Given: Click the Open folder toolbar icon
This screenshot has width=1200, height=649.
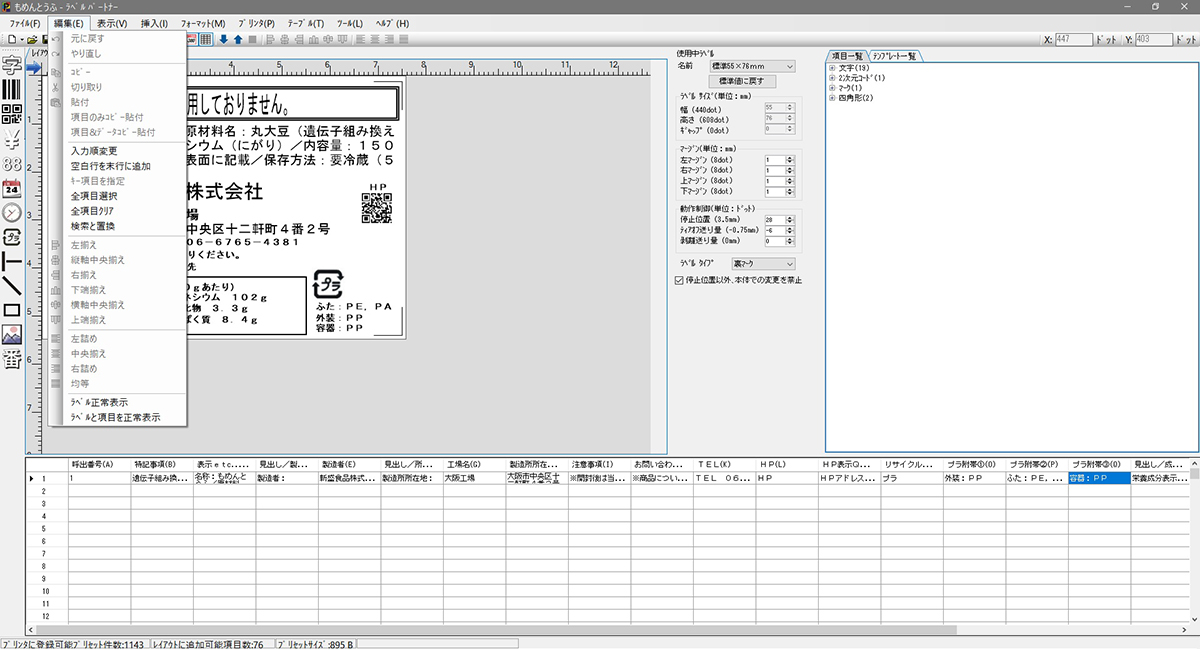Looking at the screenshot, I should click(x=32, y=39).
